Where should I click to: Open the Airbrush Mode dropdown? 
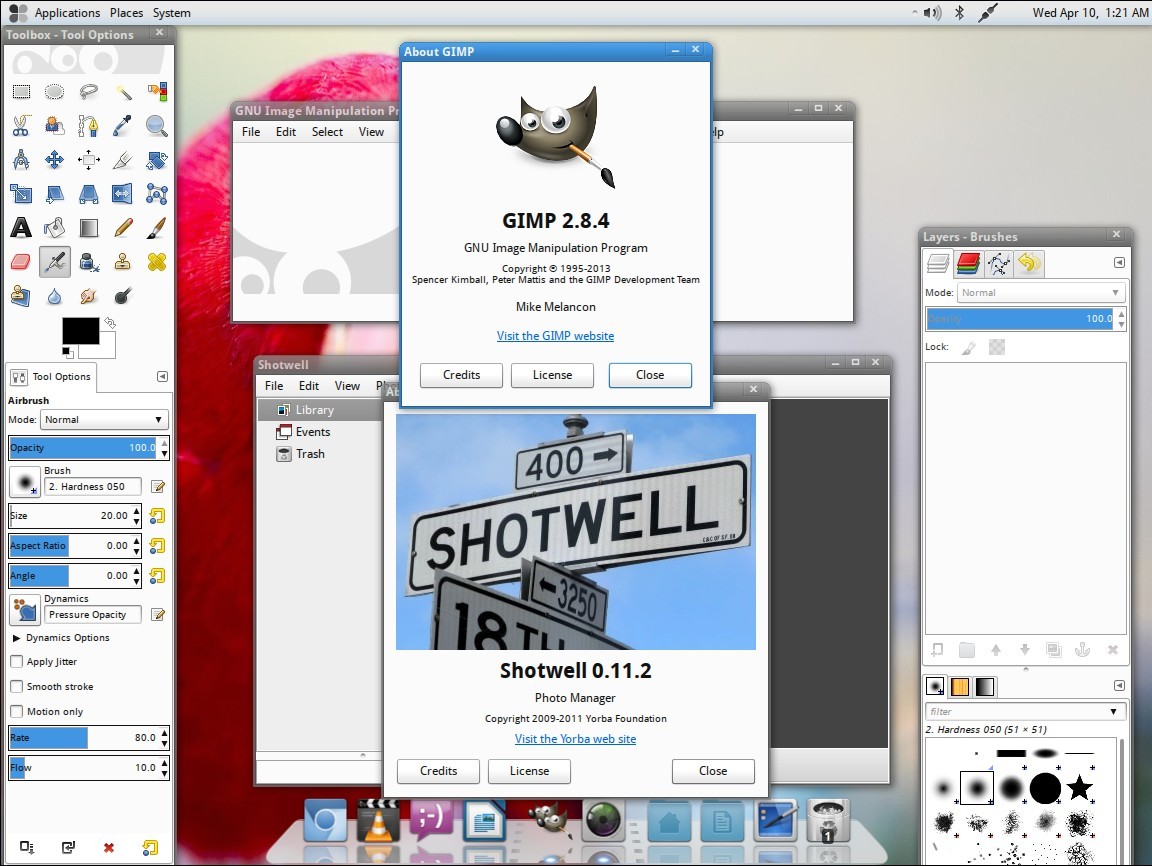[x=104, y=419]
